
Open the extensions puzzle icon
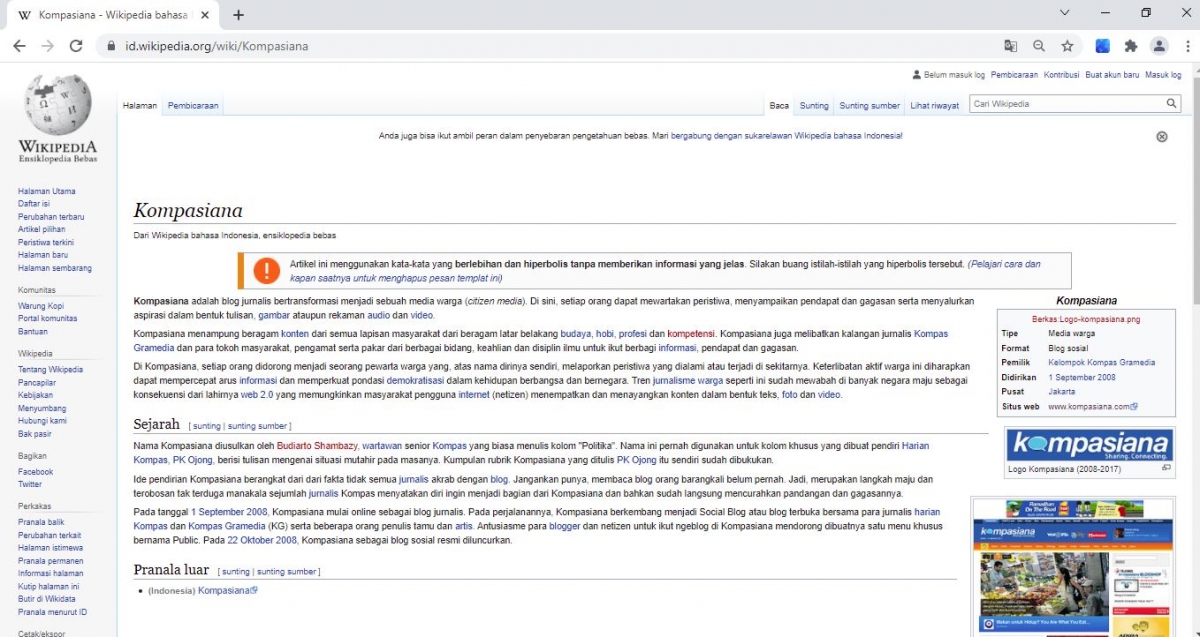(1131, 46)
